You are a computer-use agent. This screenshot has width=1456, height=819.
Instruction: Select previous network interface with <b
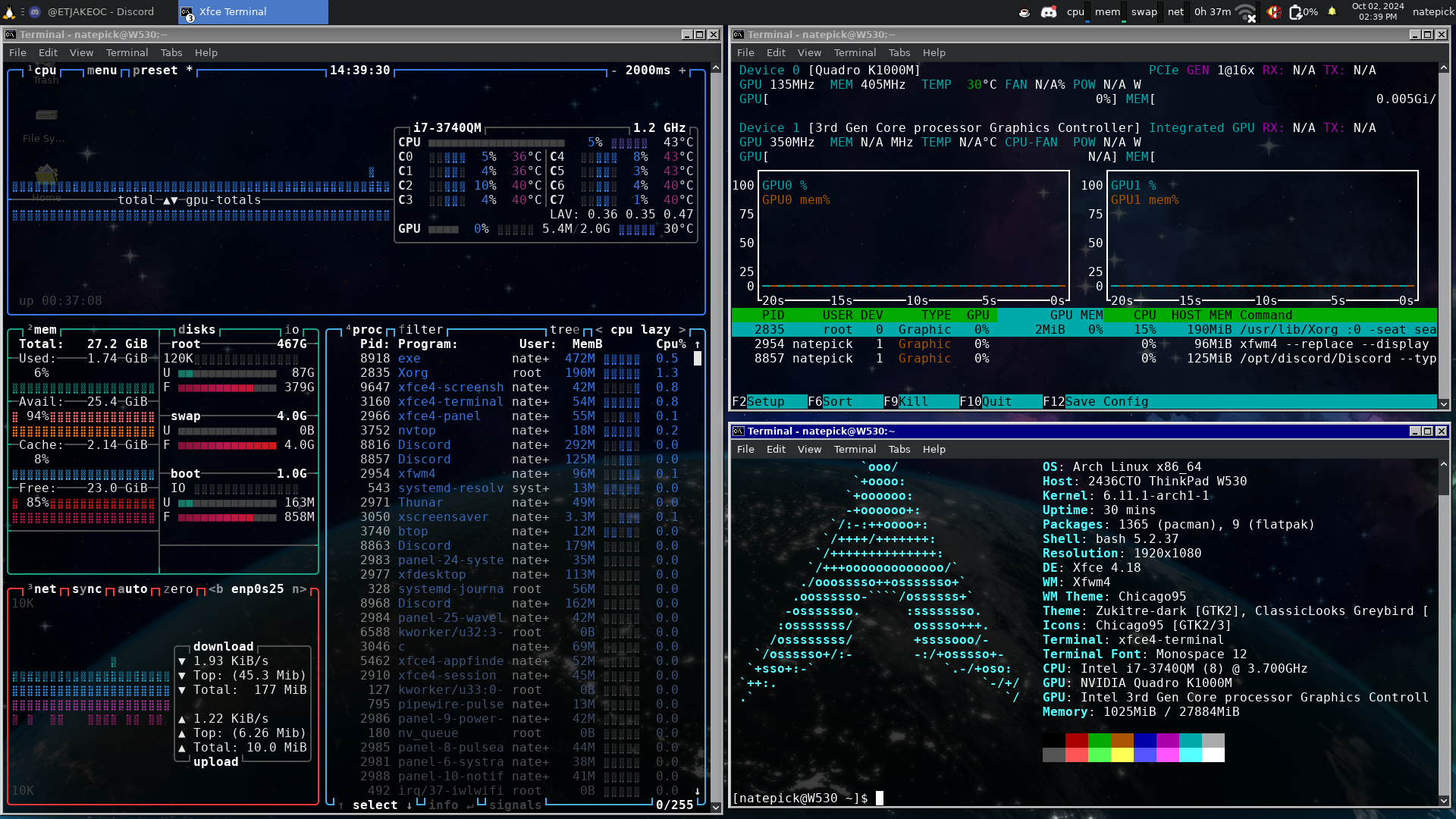coord(216,589)
